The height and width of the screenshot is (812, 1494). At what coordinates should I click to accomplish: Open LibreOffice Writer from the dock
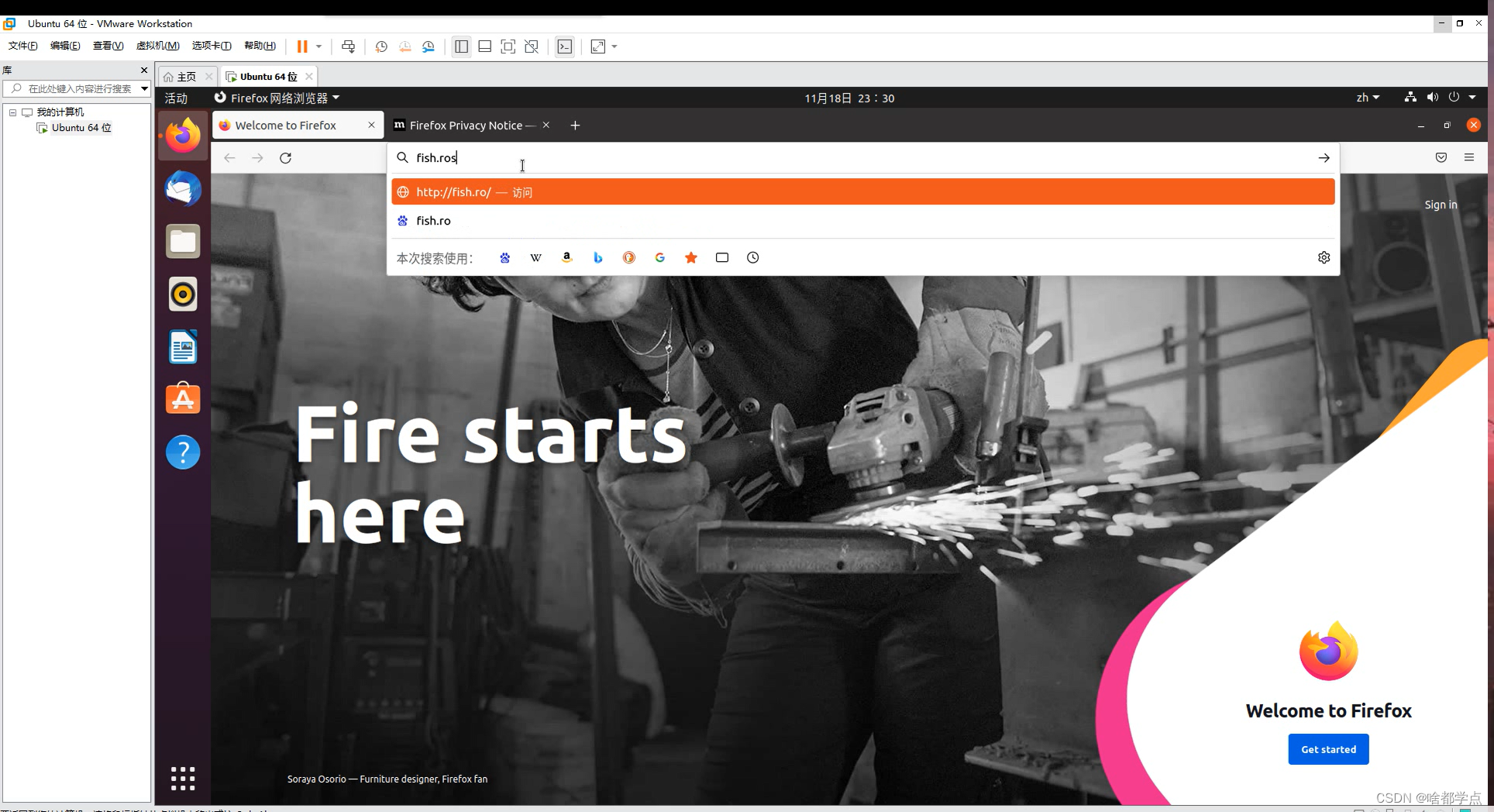click(183, 346)
